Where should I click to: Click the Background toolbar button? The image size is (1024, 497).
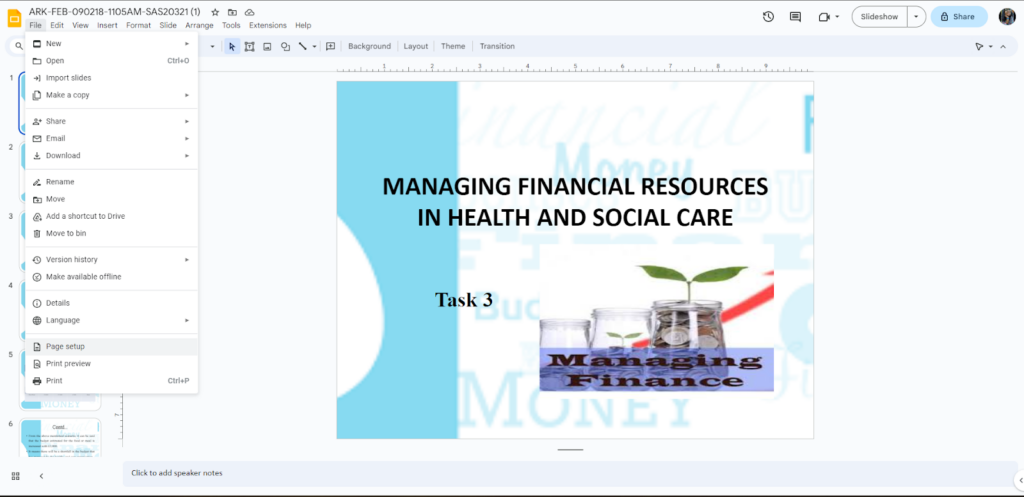tap(369, 46)
